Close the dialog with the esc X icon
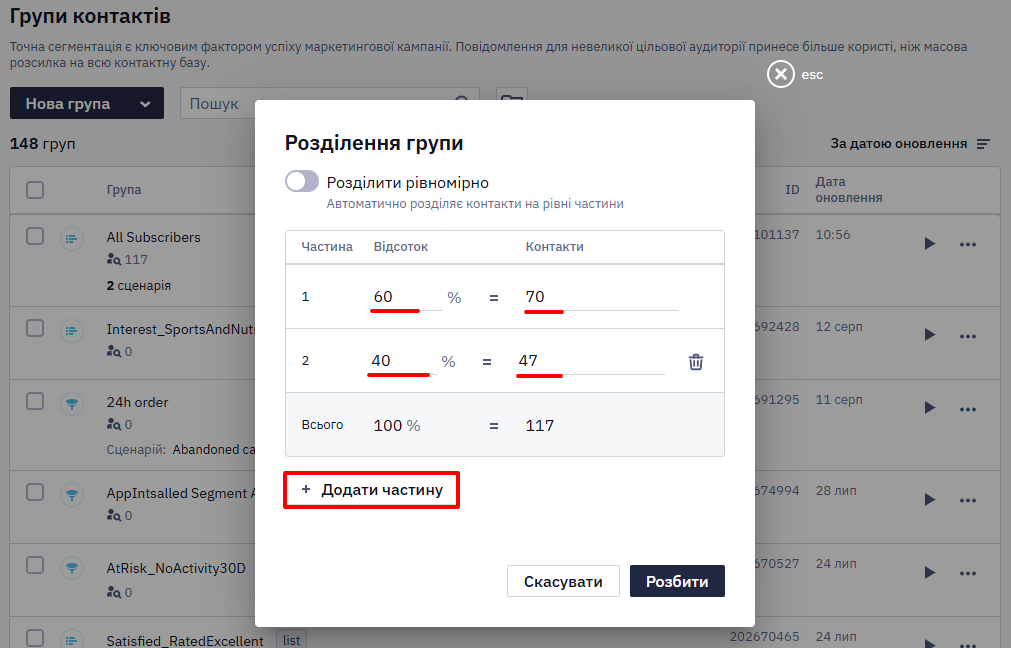 (780, 74)
